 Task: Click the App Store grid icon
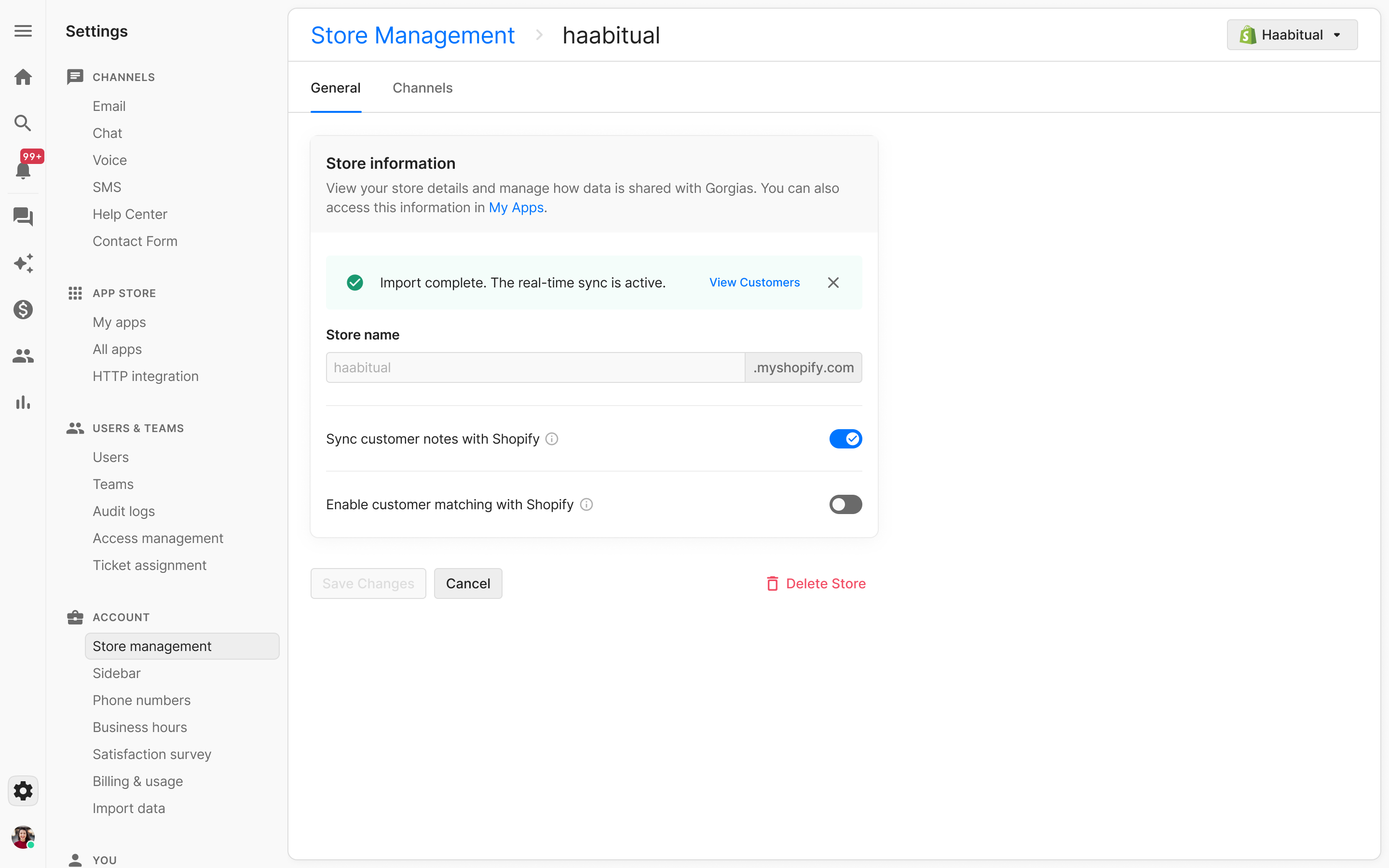click(x=75, y=293)
